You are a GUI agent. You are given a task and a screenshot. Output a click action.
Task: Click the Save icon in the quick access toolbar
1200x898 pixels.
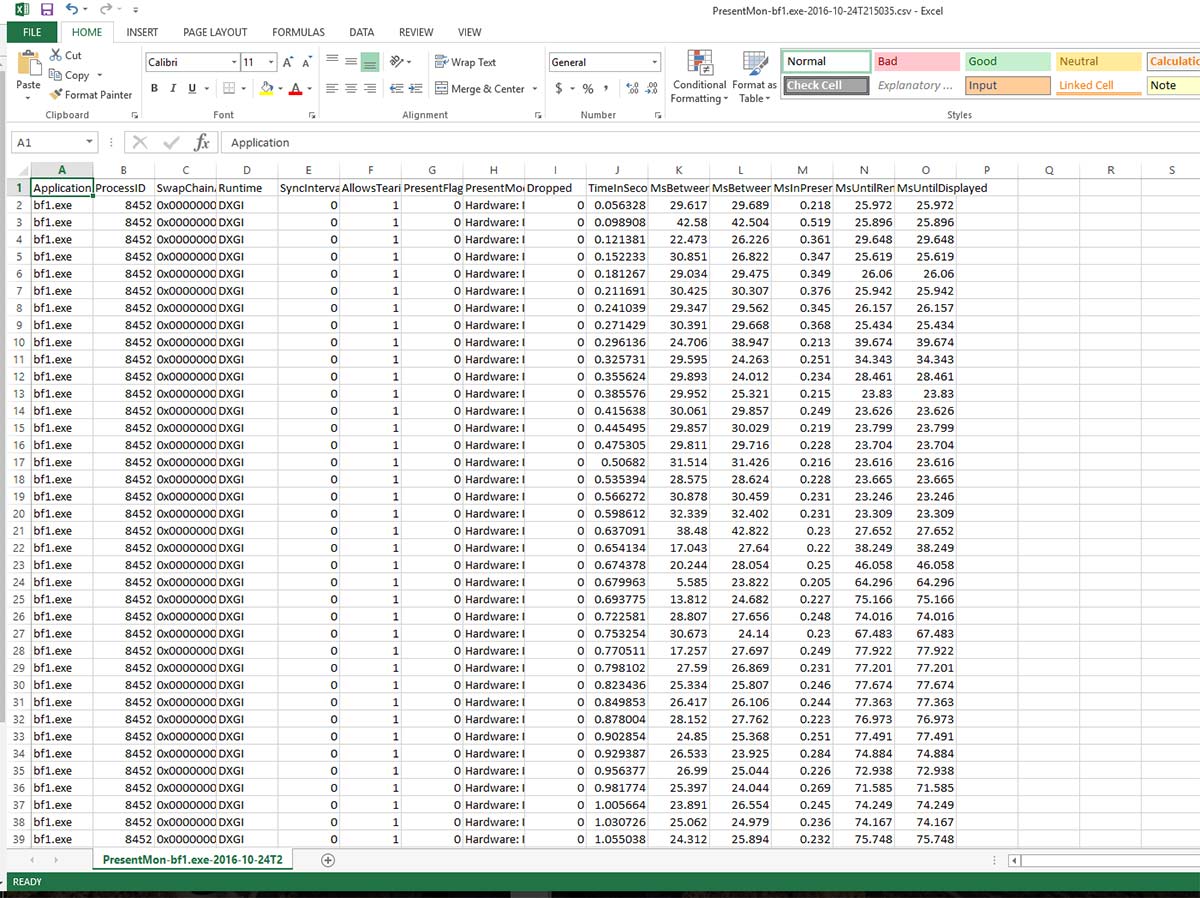coord(46,9)
